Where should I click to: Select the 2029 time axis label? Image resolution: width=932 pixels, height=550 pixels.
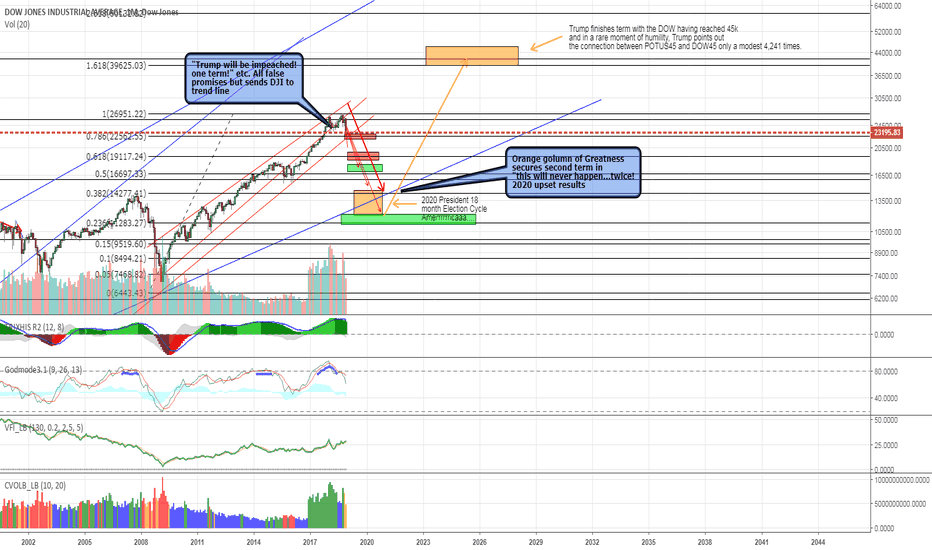[x=536, y=542]
